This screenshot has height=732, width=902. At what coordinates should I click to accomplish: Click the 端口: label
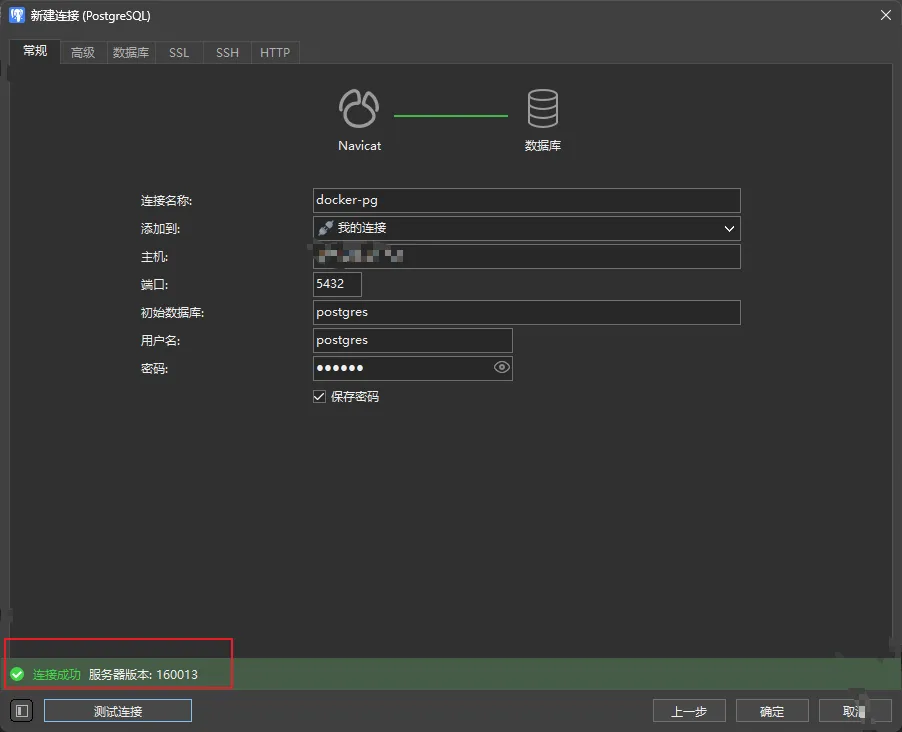[154, 284]
